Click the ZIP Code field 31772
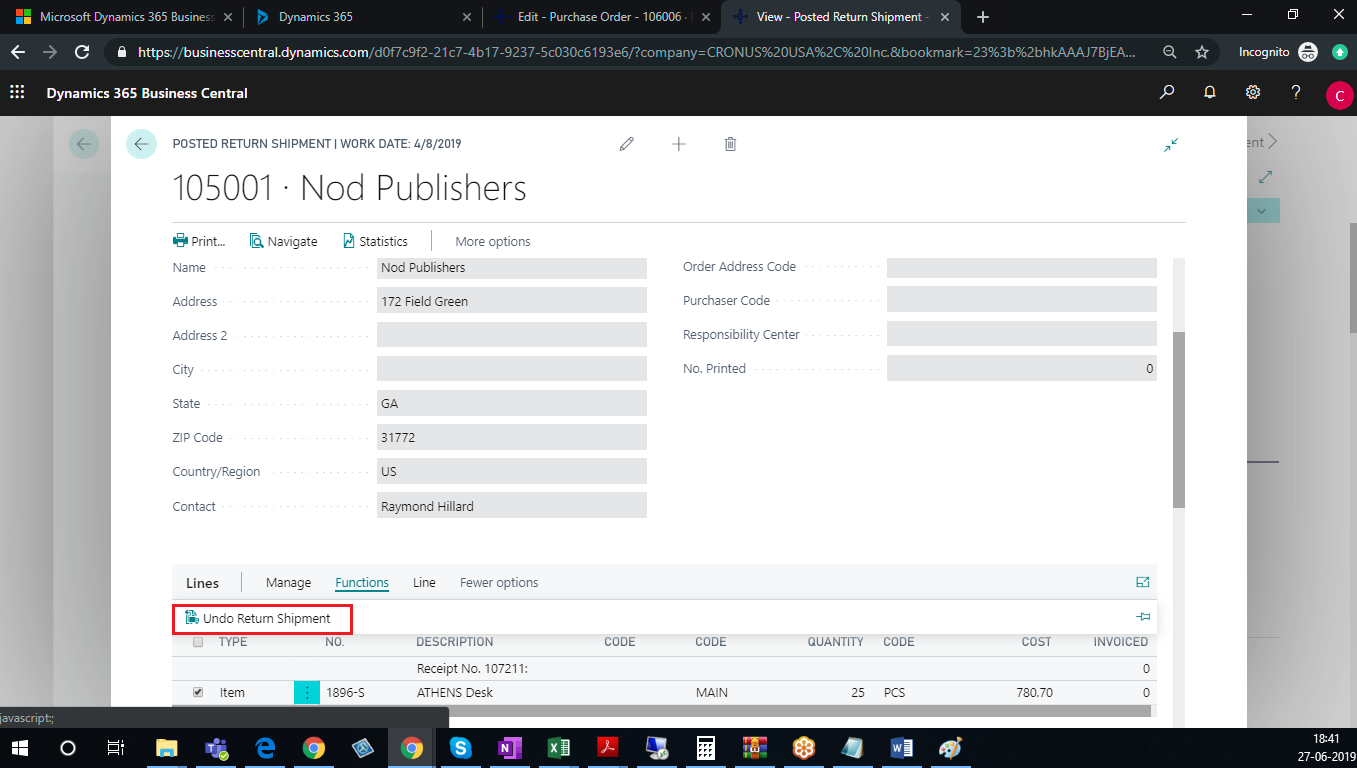The image size is (1357, 768). (512, 438)
